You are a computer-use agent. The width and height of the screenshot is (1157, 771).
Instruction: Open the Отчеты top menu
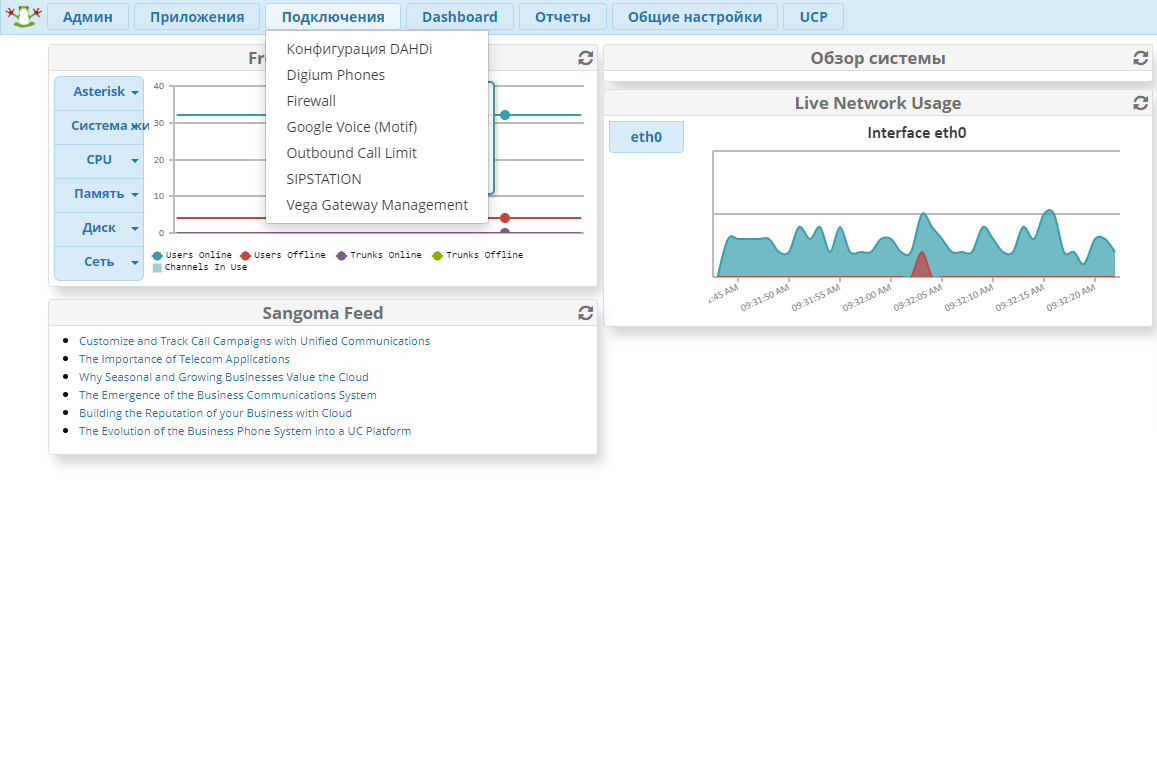(x=562, y=17)
